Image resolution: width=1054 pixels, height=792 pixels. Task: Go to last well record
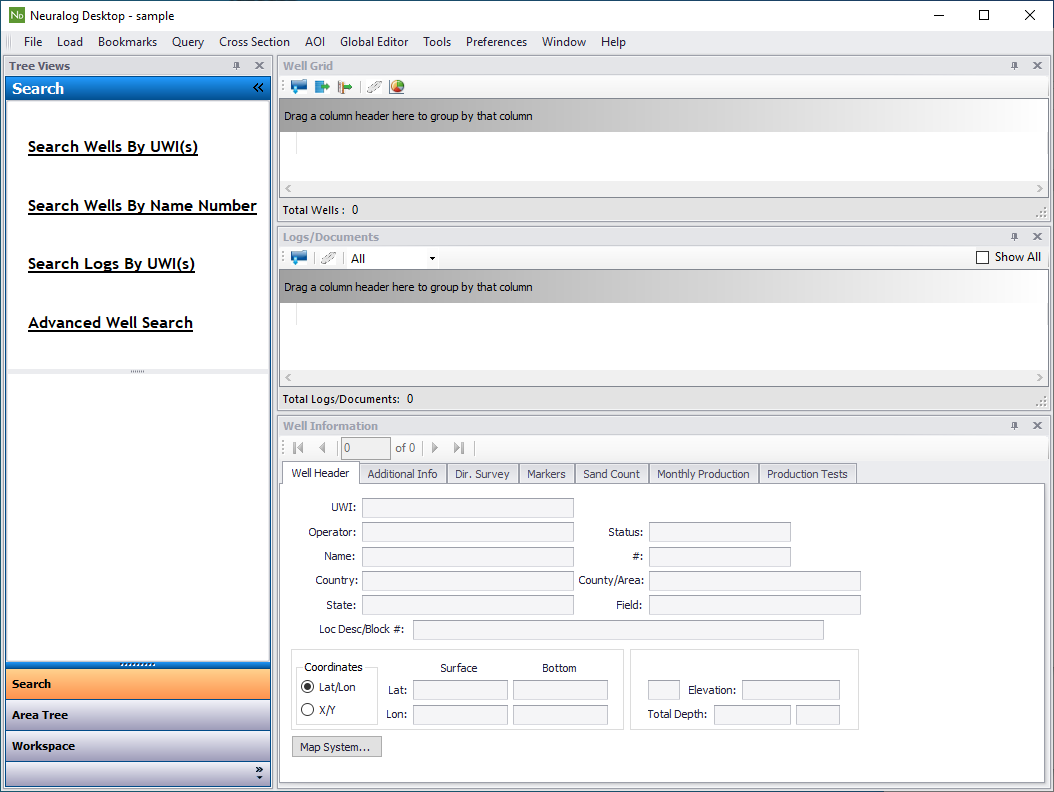pos(458,448)
